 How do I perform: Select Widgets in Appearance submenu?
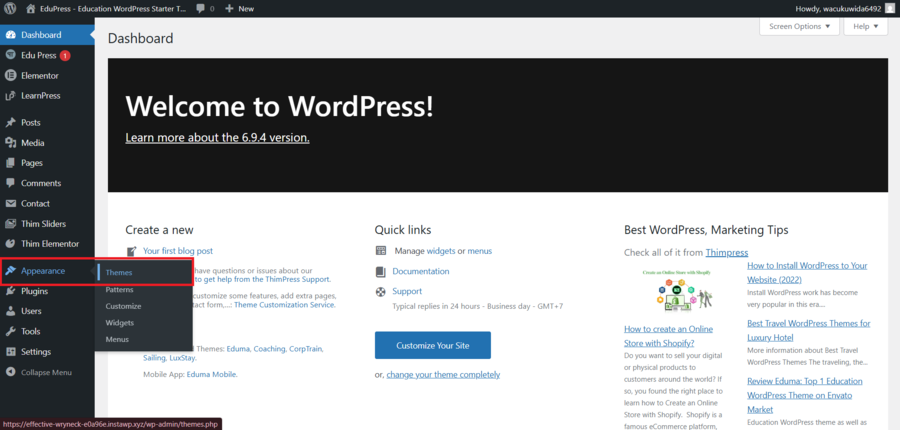tap(120, 323)
